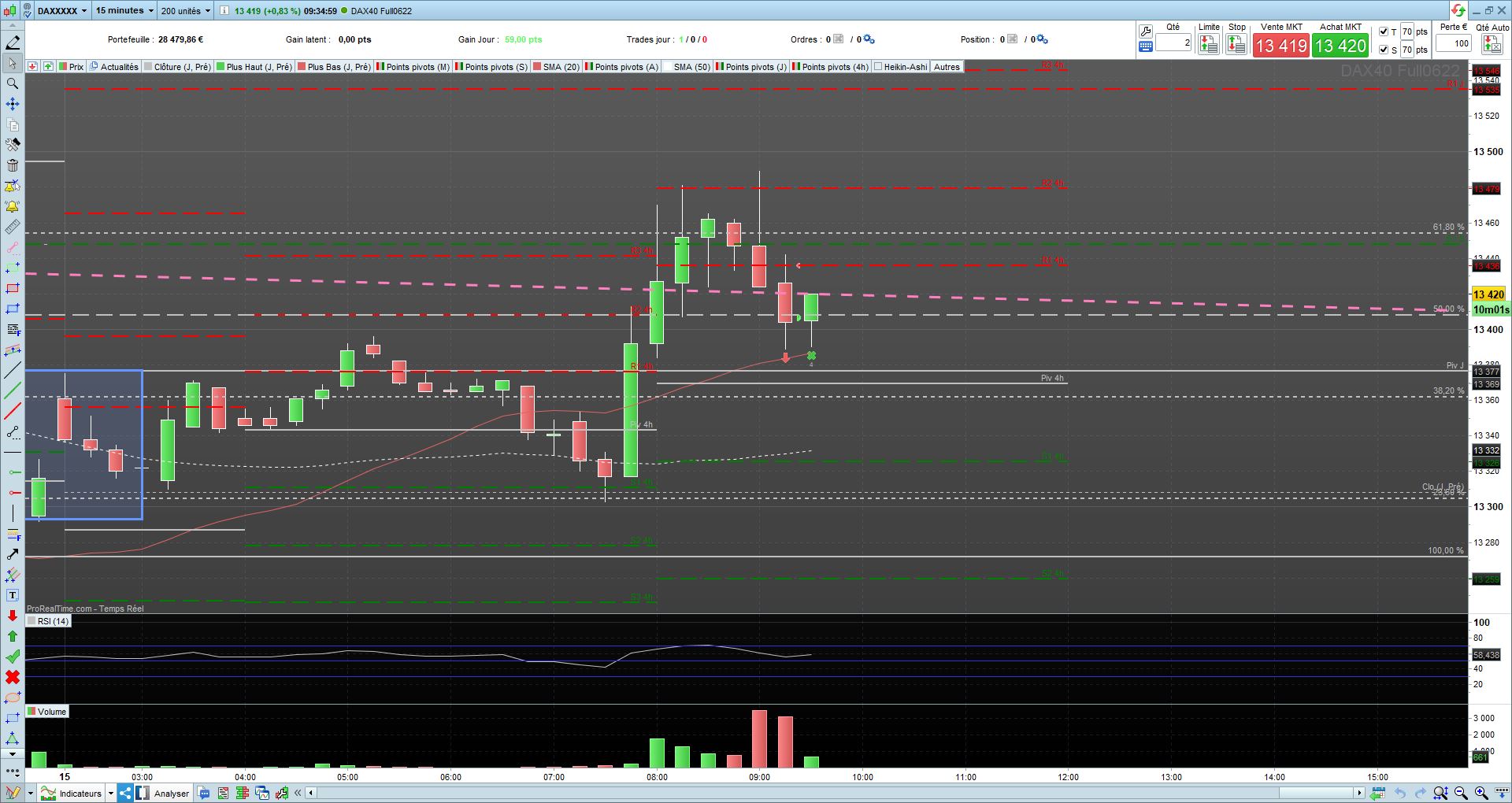
Task: Expand the Indicateurs dropdown arrow
Action: tap(111, 793)
